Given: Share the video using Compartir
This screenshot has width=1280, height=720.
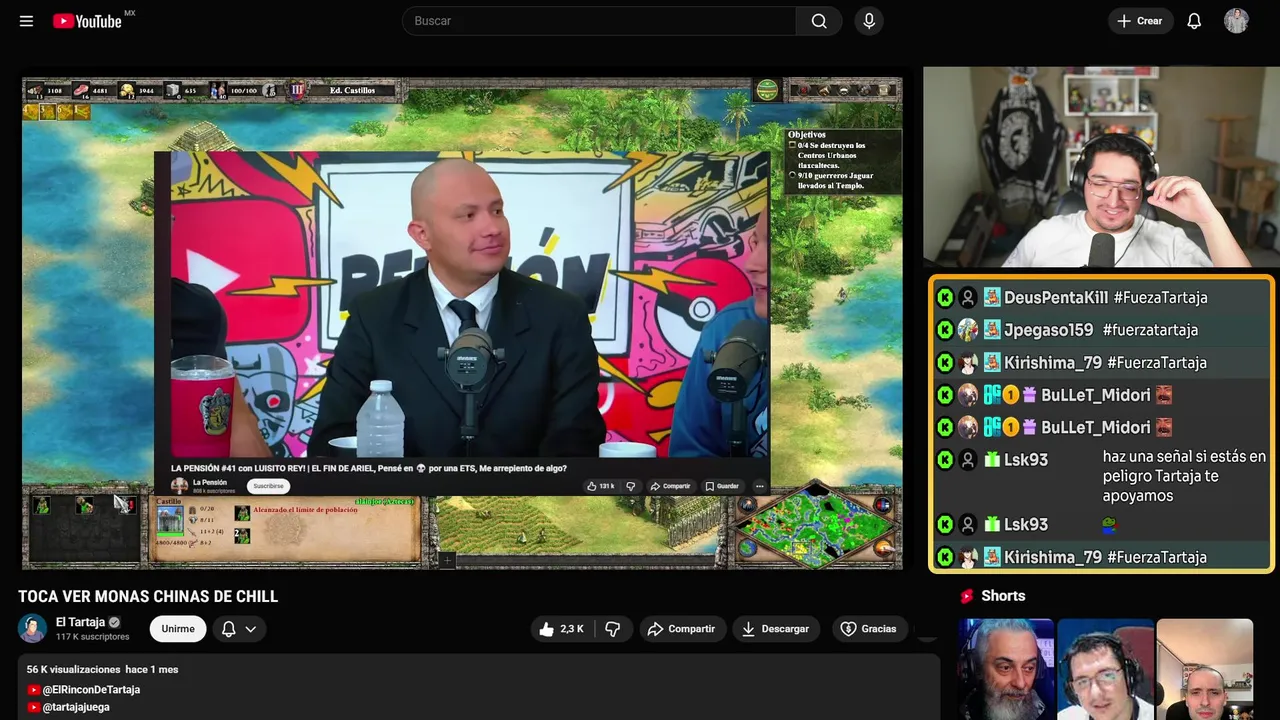Looking at the screenshot, I should coord(681,629).
